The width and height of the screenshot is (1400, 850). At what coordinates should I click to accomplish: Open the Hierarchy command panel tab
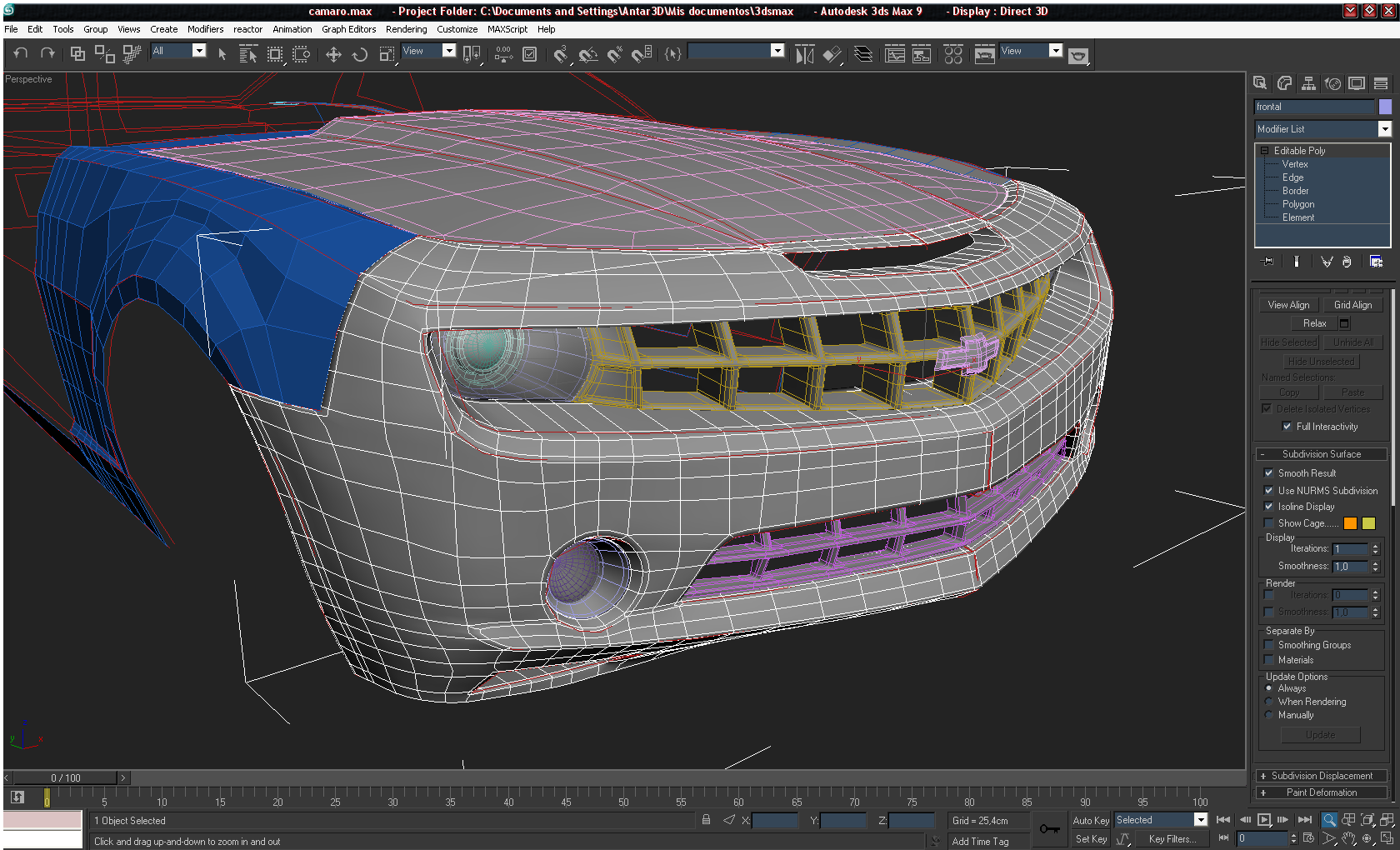click(1308, 83)
